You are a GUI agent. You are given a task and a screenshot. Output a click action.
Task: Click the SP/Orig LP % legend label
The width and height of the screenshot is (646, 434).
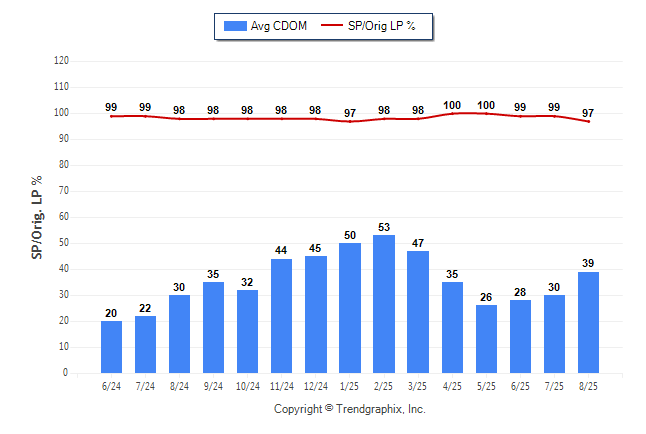(x=382, y=26)
